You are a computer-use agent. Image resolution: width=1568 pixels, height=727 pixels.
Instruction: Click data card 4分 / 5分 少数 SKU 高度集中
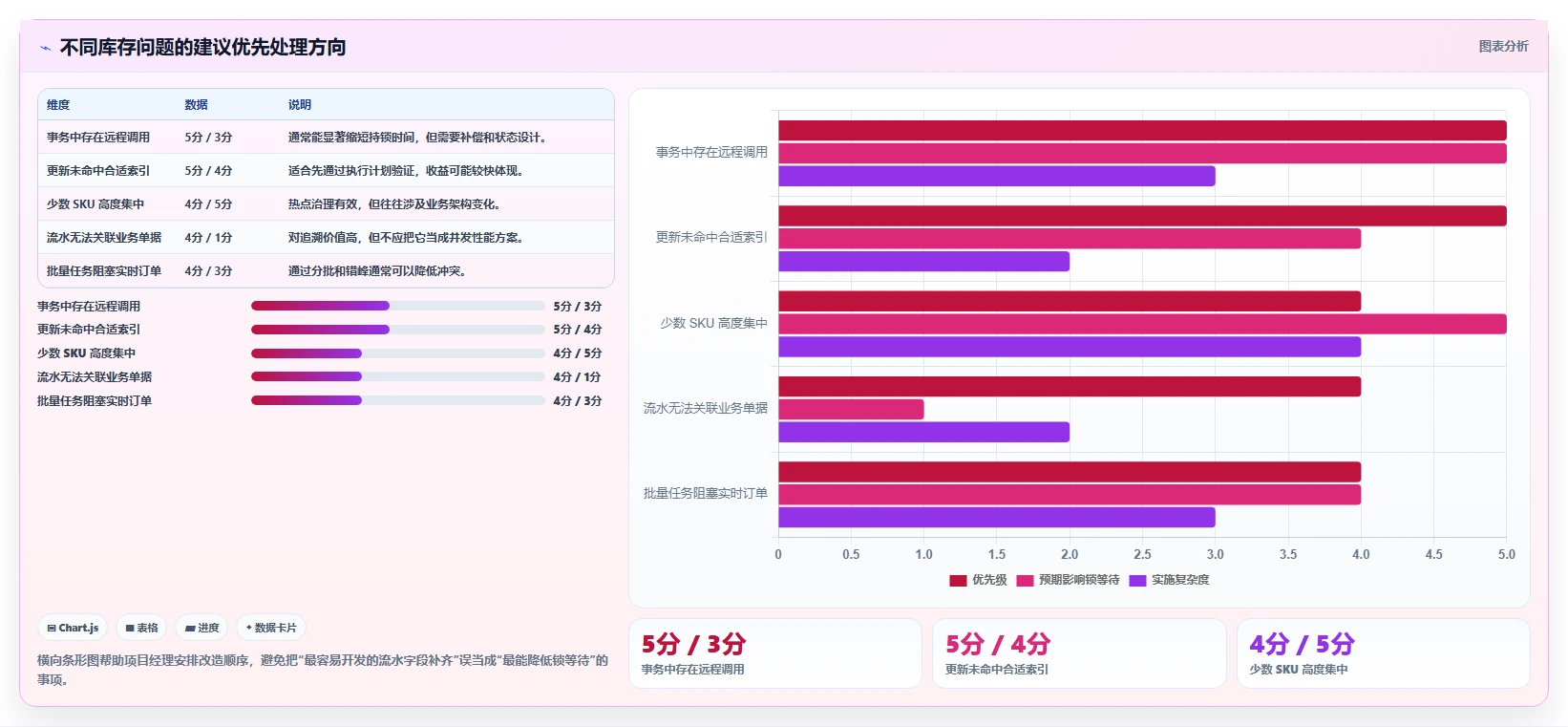[1384, 653]
